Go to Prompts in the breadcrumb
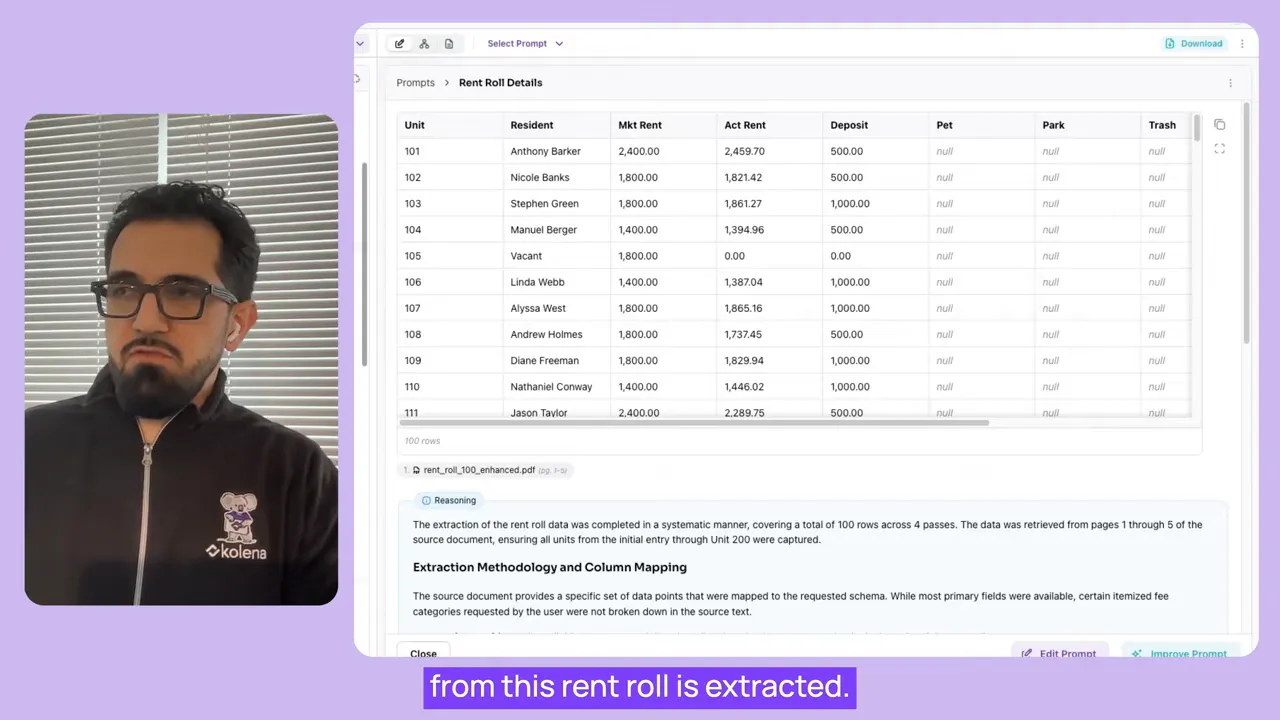The width and height of the screenshot is (1280, 720). point(415,82)
